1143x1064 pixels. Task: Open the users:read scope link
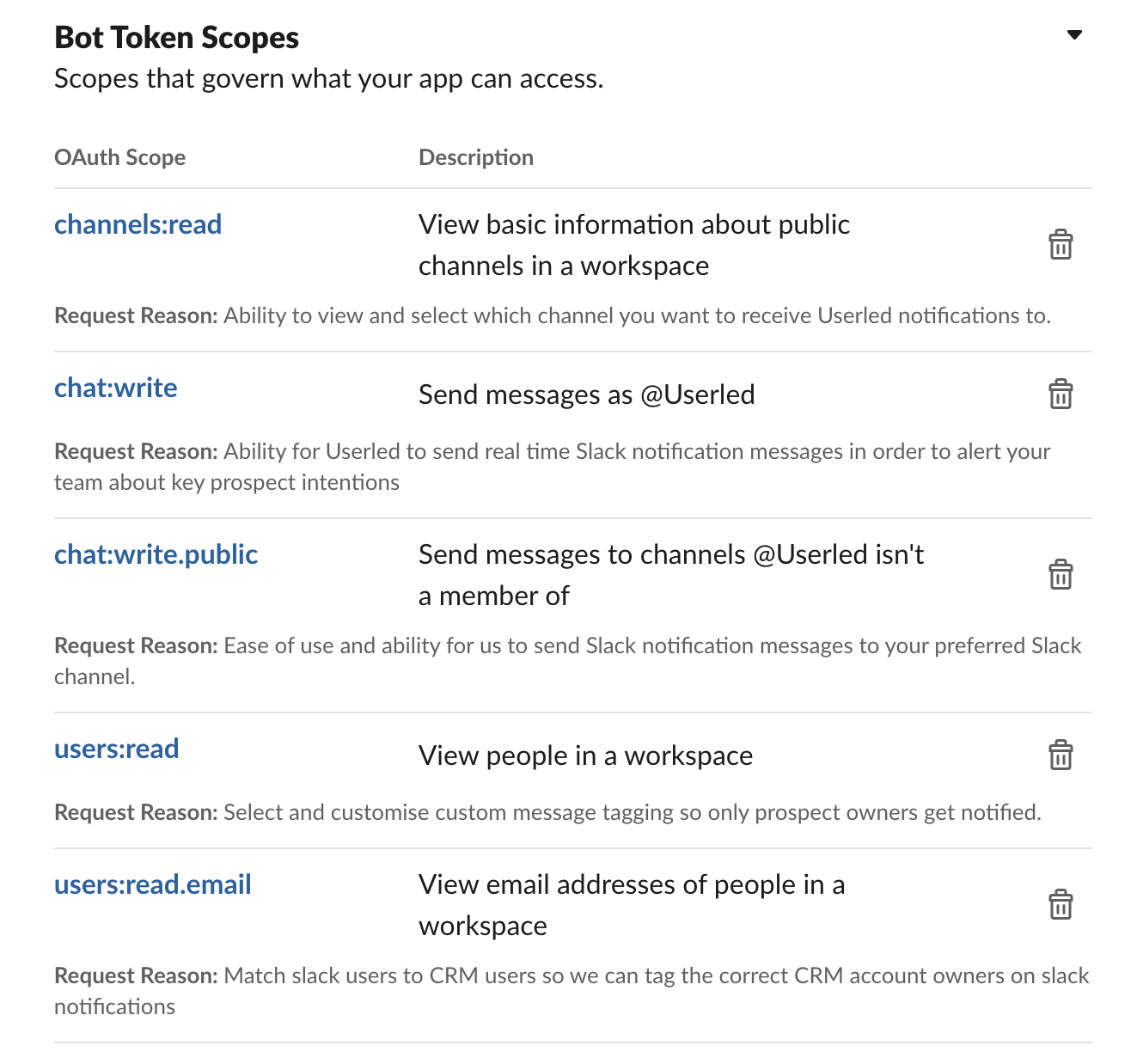(x=116, y=749)
